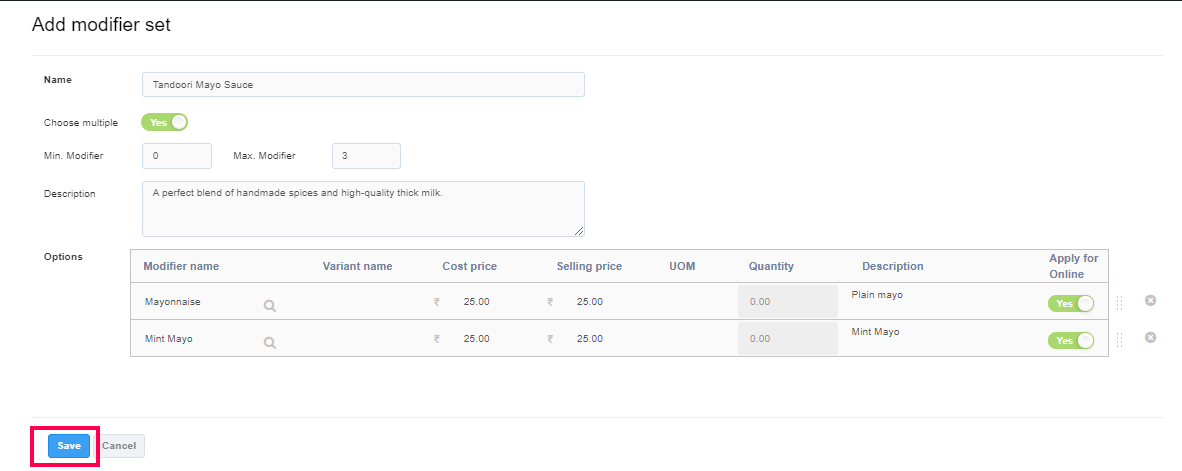Click search icon in Mint Mayo row
Image resolution: width=1182 pixels, height=471 pixels.
click(270, 342)
